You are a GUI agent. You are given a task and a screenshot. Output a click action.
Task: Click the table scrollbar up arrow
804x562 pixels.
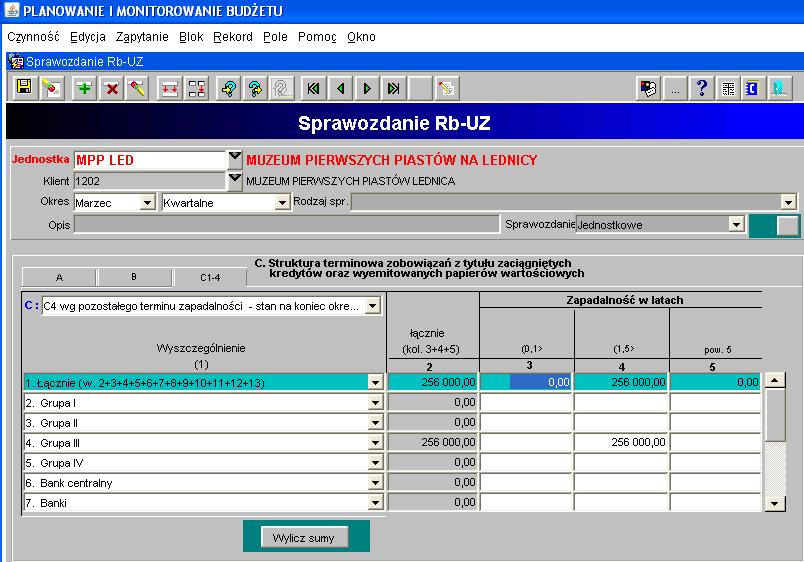tap(775, 380)
